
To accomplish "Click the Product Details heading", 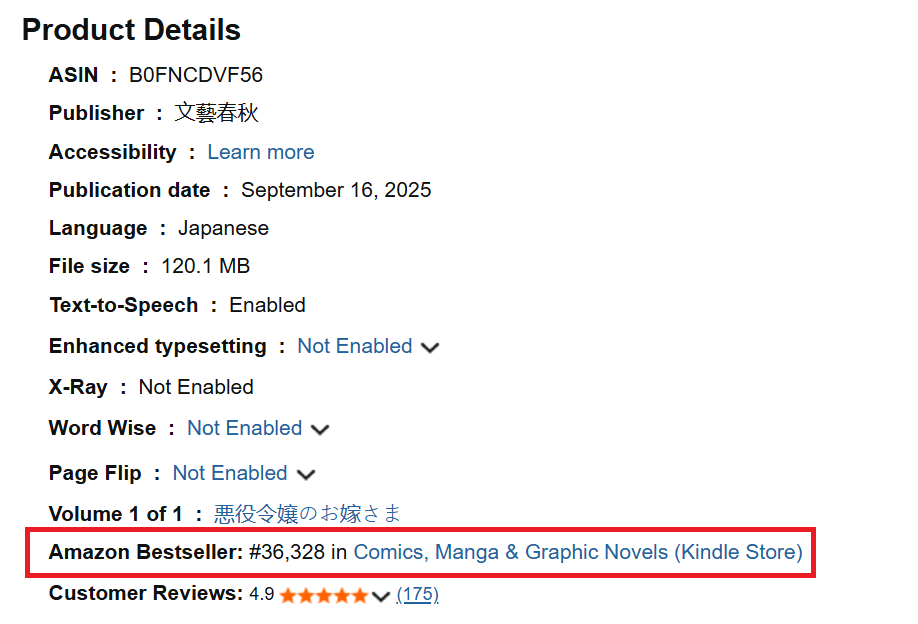I will (131, 30).
